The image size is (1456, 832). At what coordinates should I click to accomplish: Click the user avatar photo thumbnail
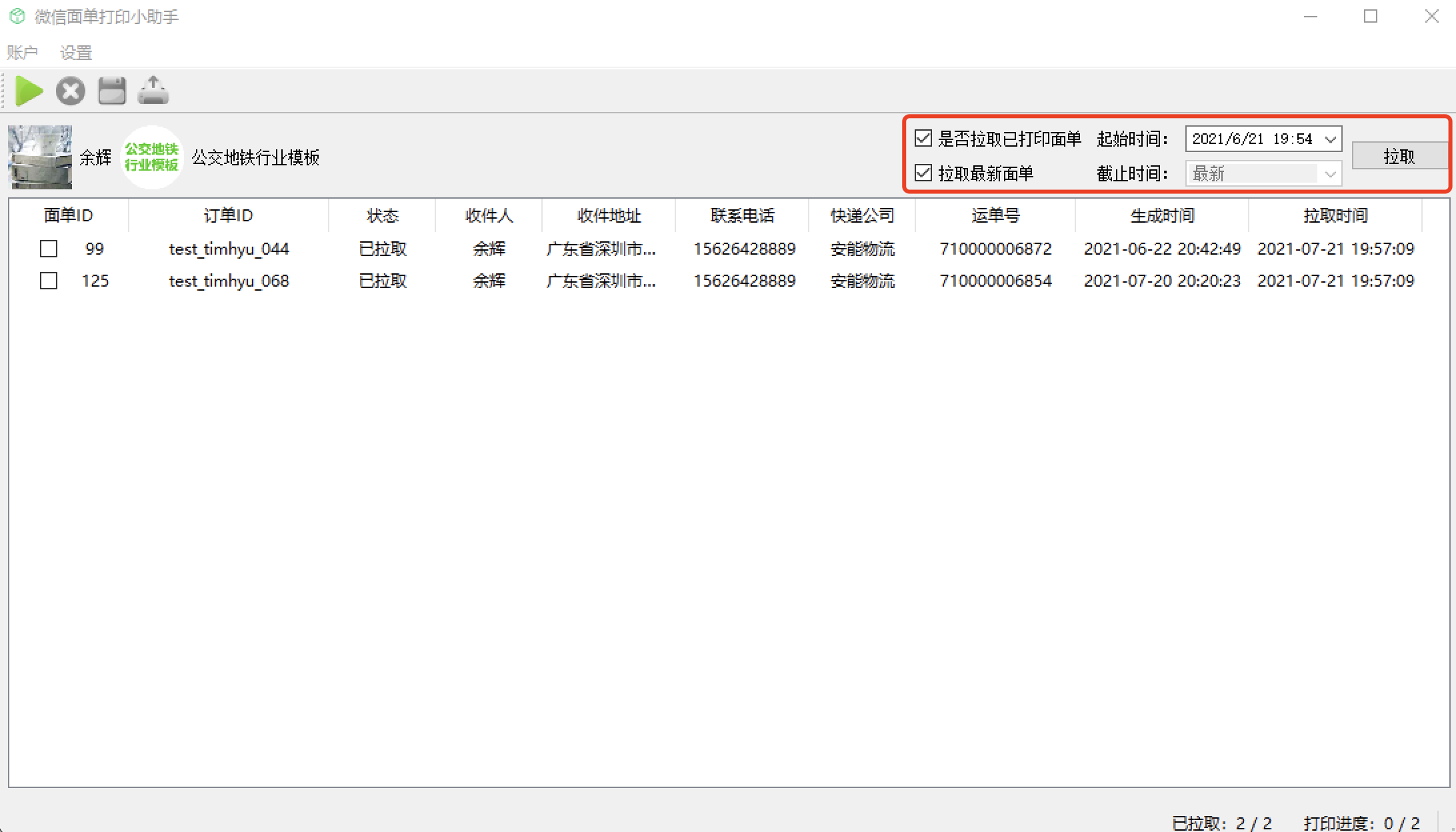click(x=40, y=157)
